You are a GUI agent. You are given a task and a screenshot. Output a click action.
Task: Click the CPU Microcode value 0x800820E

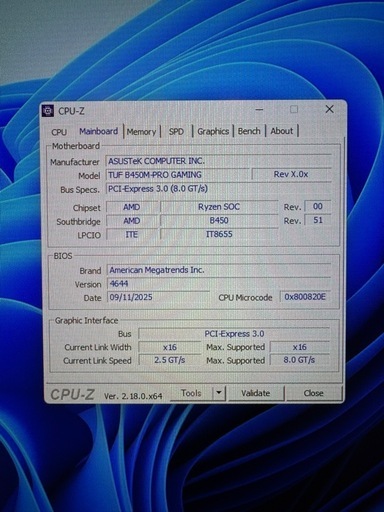point(305,297)
